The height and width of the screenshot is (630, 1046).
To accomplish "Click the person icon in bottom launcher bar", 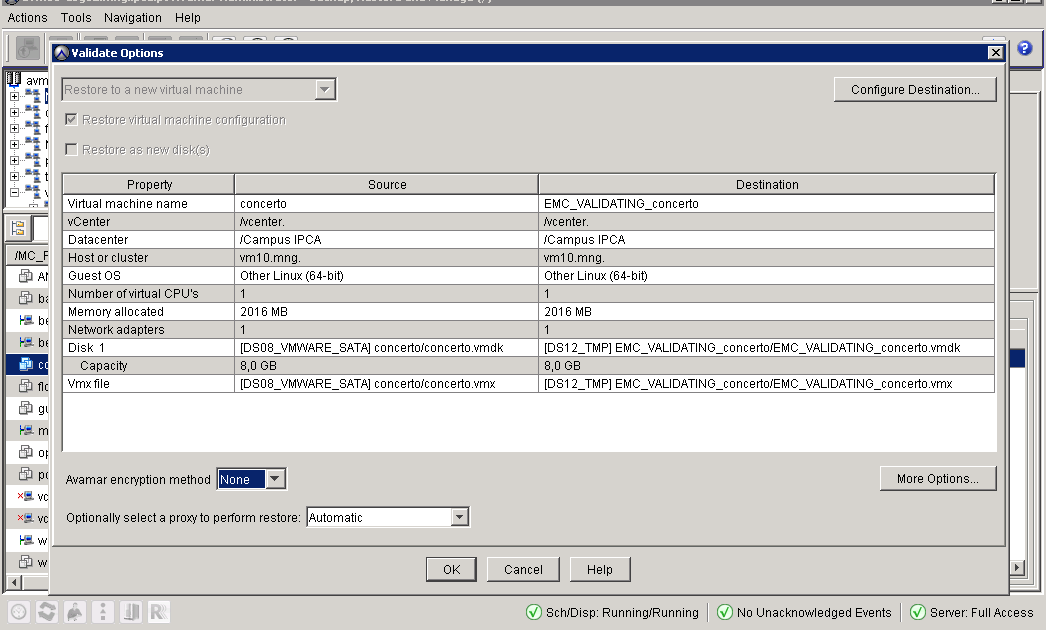I will (75, 612).
